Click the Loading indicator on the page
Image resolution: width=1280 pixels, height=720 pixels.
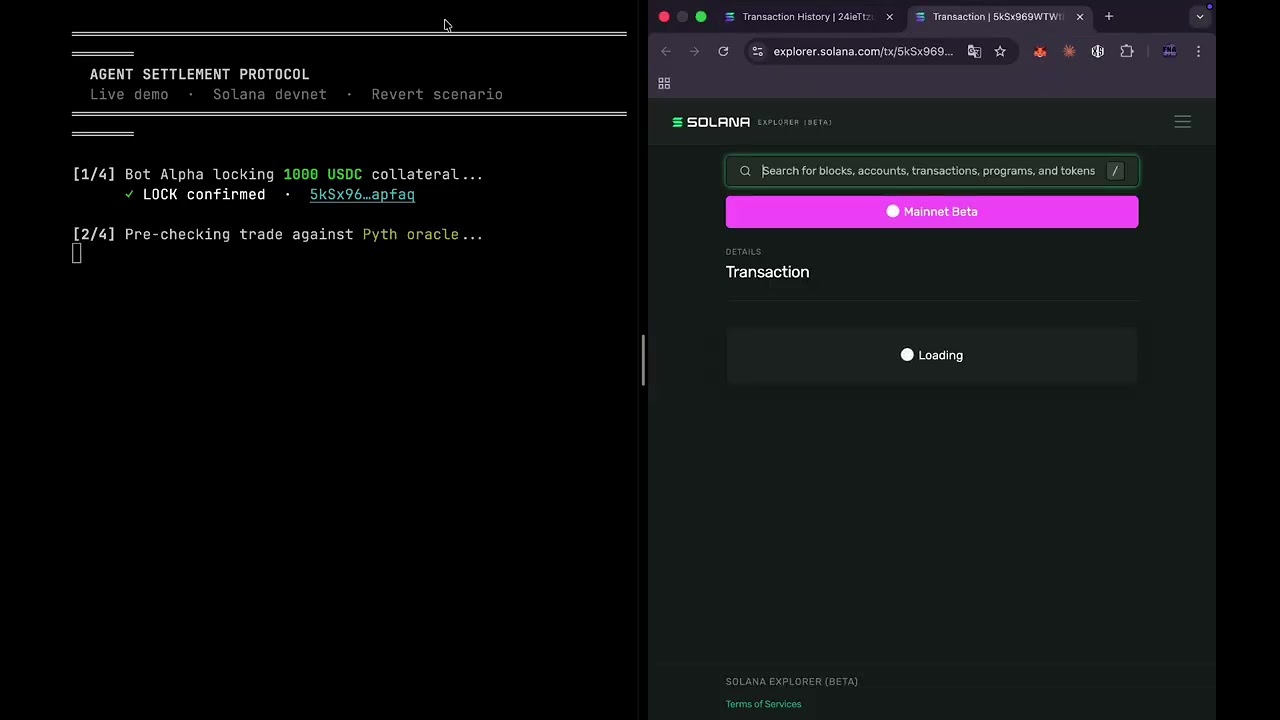[x=931, y=355]
